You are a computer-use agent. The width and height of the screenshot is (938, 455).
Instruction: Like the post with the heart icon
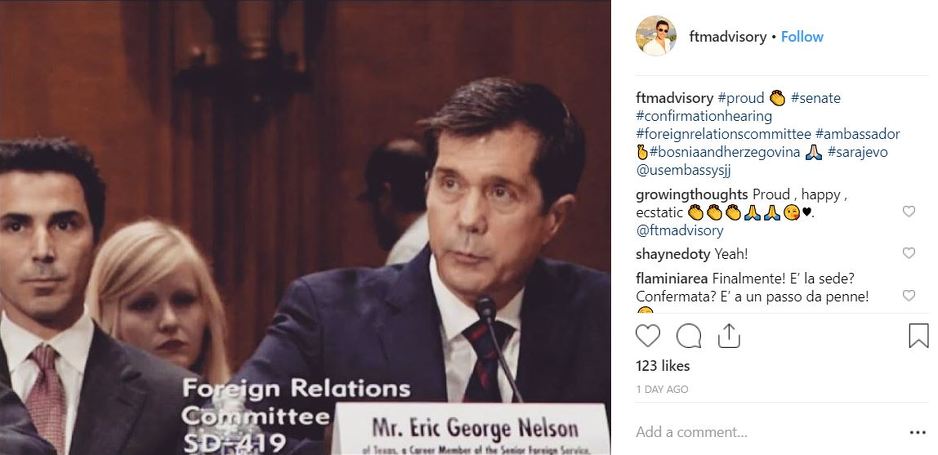coord(647,335)
